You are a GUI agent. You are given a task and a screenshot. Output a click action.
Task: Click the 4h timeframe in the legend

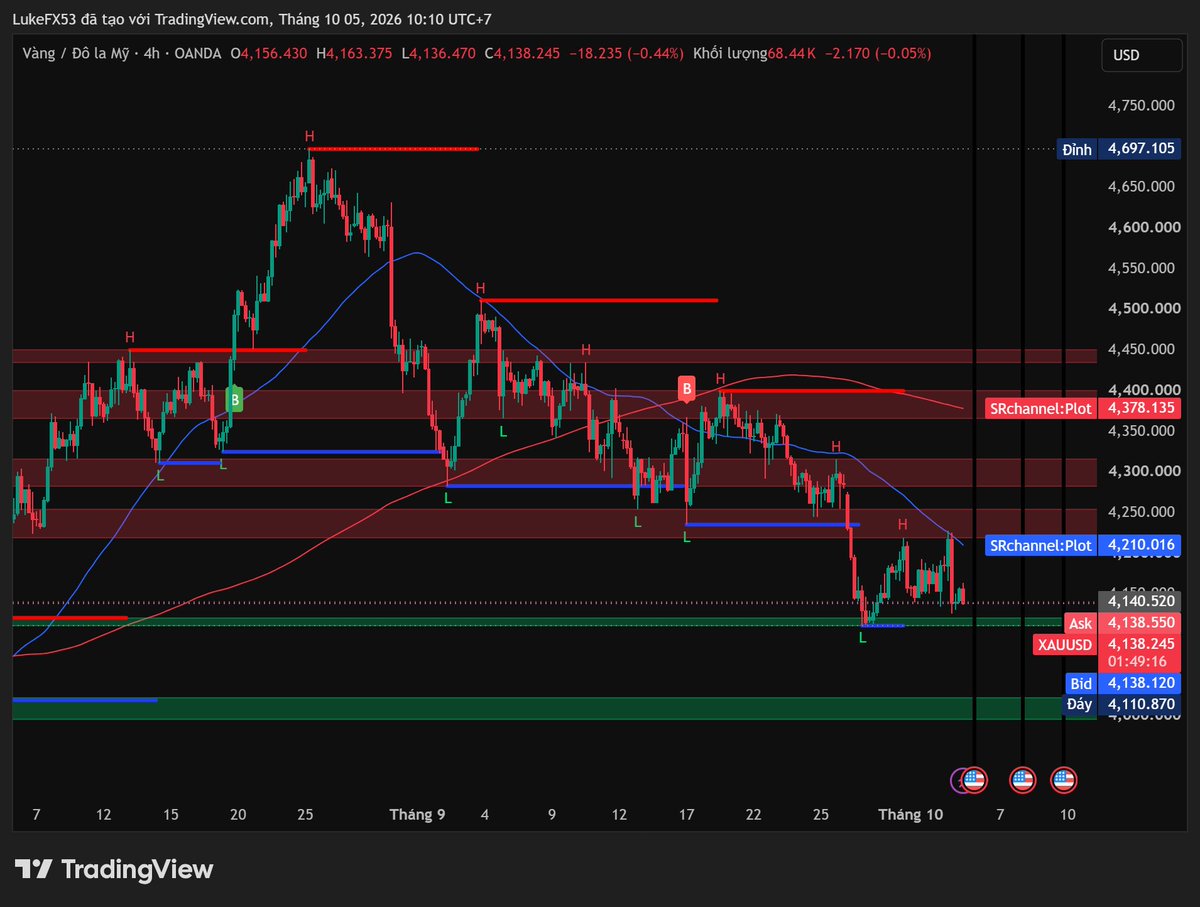(152, 53)
